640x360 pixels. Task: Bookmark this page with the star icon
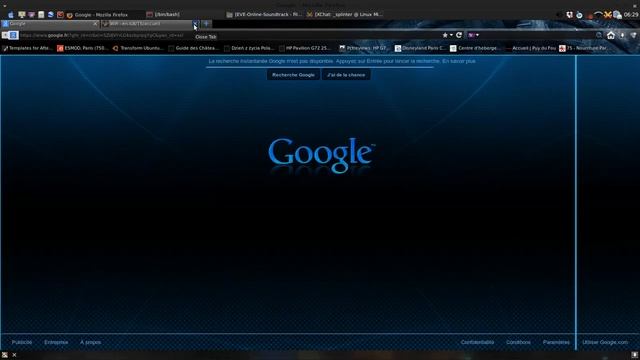[x=445, y=35]
